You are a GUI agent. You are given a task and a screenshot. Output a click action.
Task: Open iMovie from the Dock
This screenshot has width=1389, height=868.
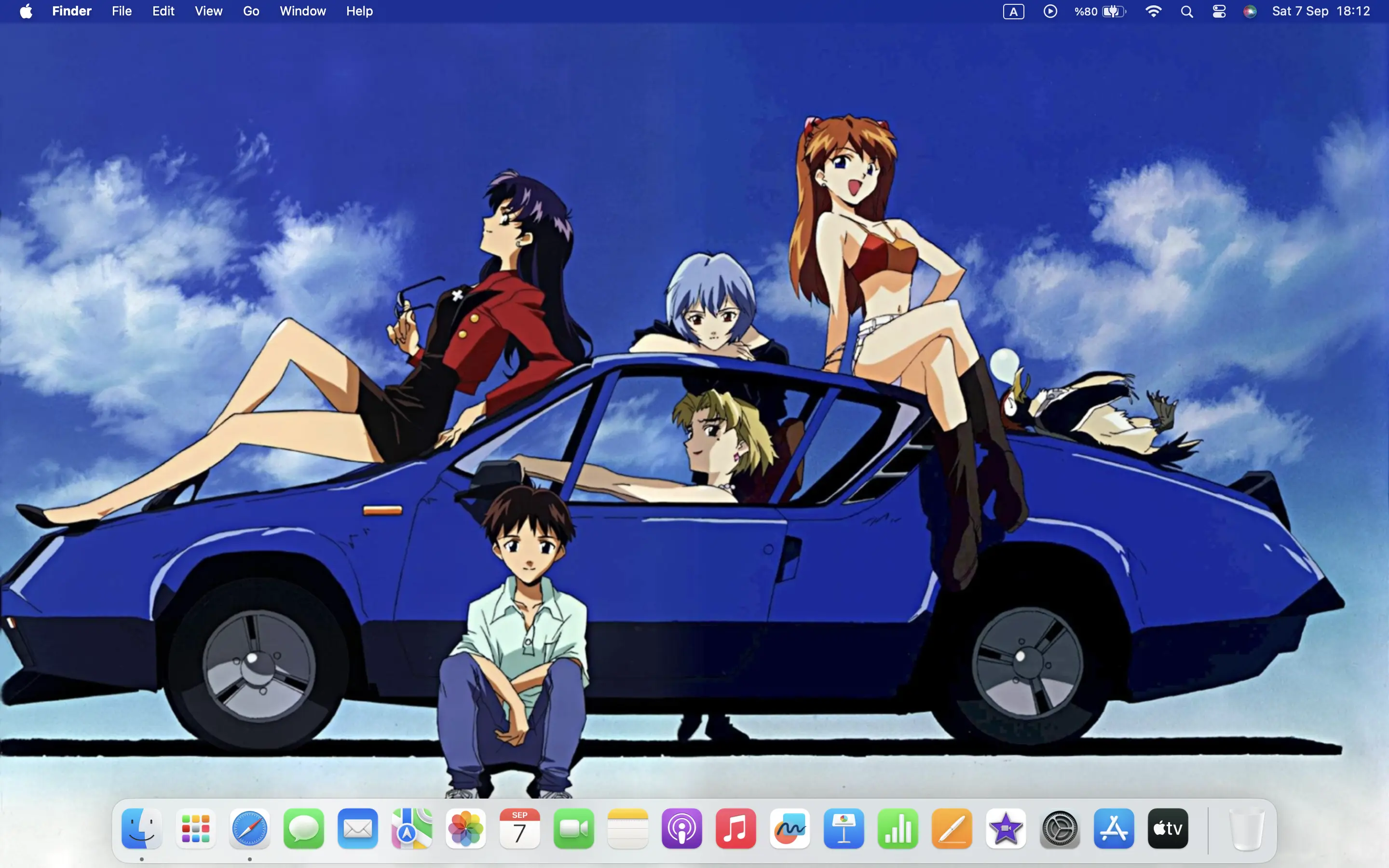pyautogui.click(x=1006, y=828)
